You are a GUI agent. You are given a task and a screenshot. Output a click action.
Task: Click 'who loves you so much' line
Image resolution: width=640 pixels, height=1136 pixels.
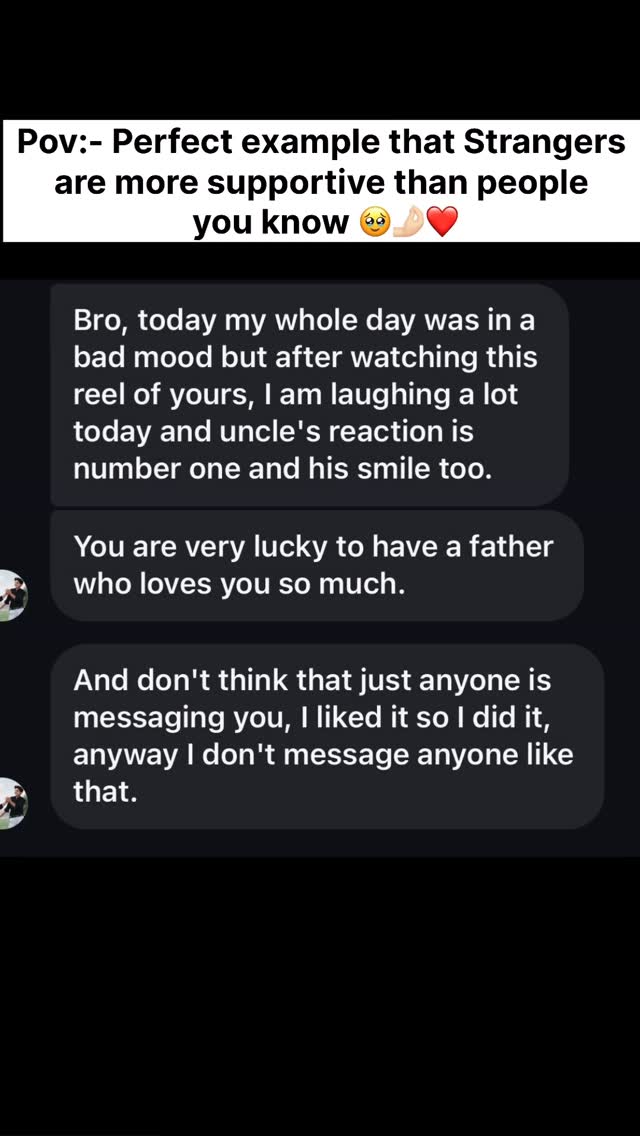pos(239,584)
